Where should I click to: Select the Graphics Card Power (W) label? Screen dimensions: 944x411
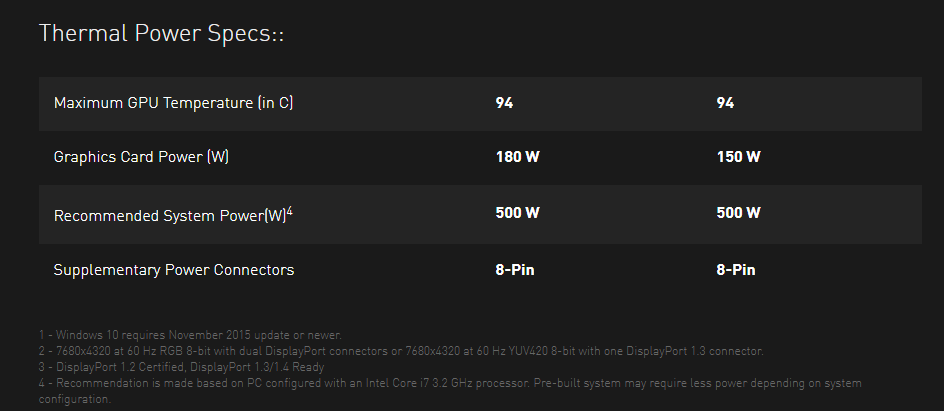[x=141, y=157]
